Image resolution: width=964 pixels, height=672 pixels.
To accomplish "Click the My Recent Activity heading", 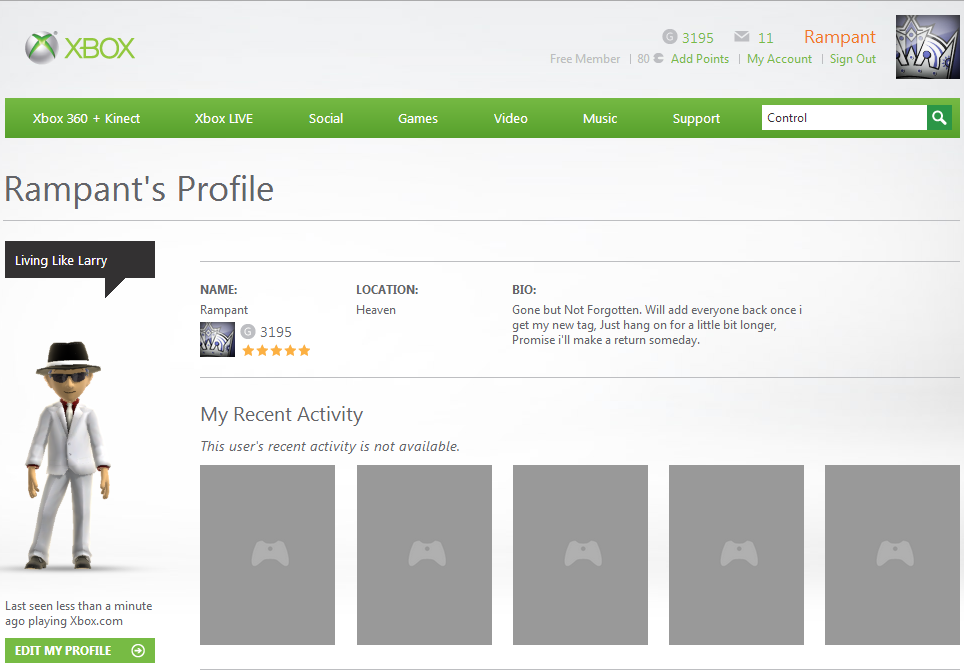I will tap(282, 414).
